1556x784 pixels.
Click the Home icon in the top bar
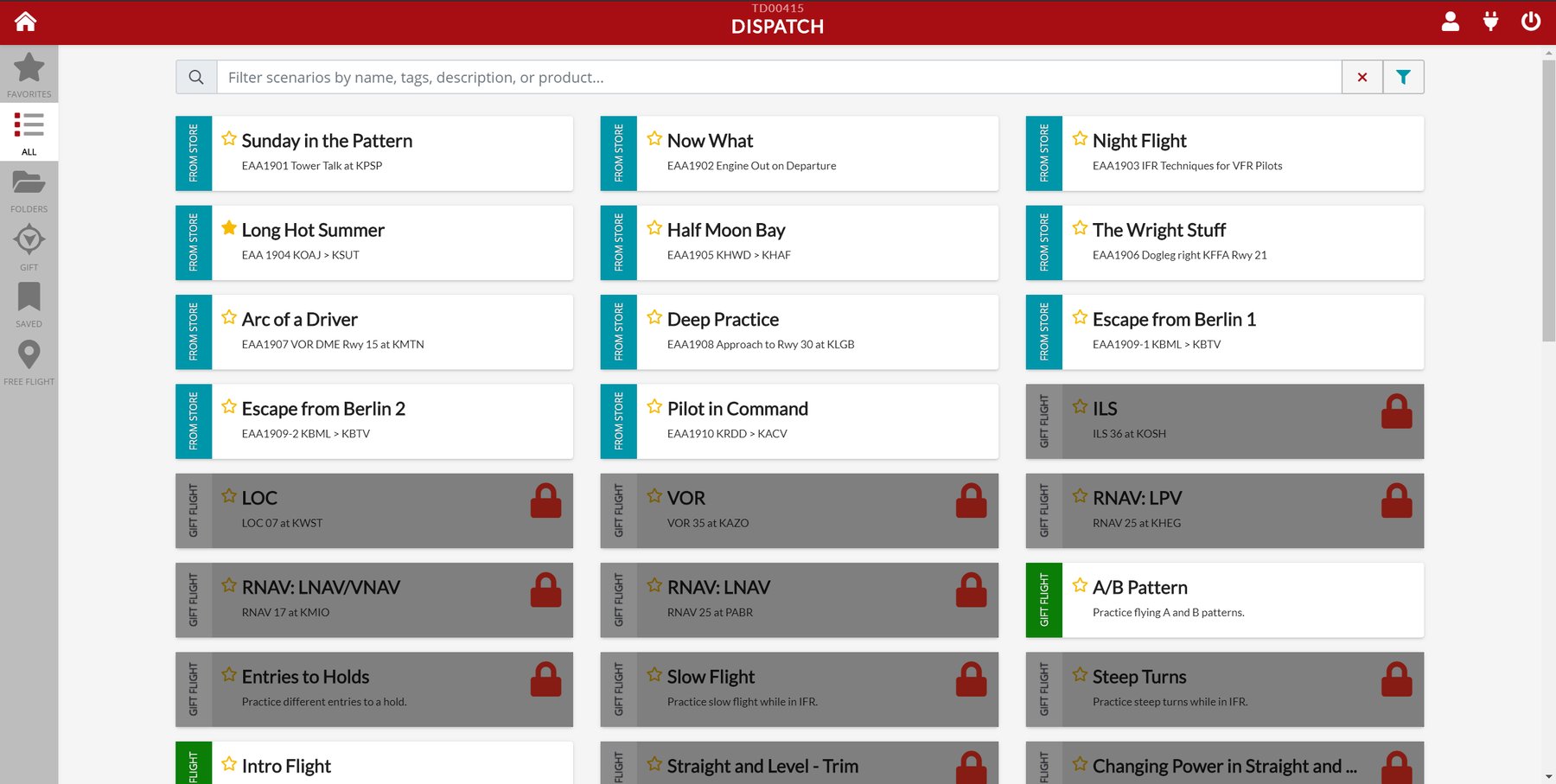25,21
